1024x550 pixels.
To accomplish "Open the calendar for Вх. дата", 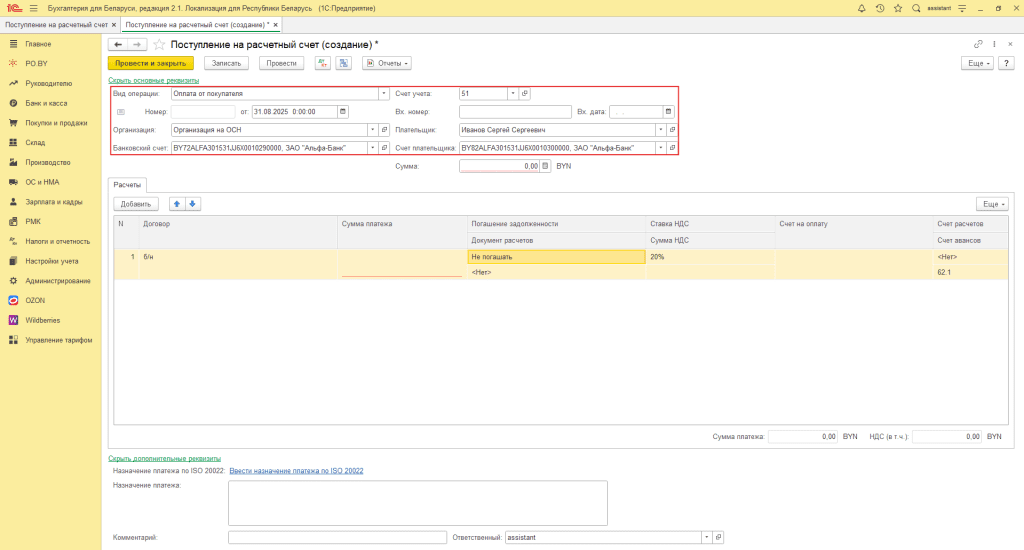I will click(668, 112).
